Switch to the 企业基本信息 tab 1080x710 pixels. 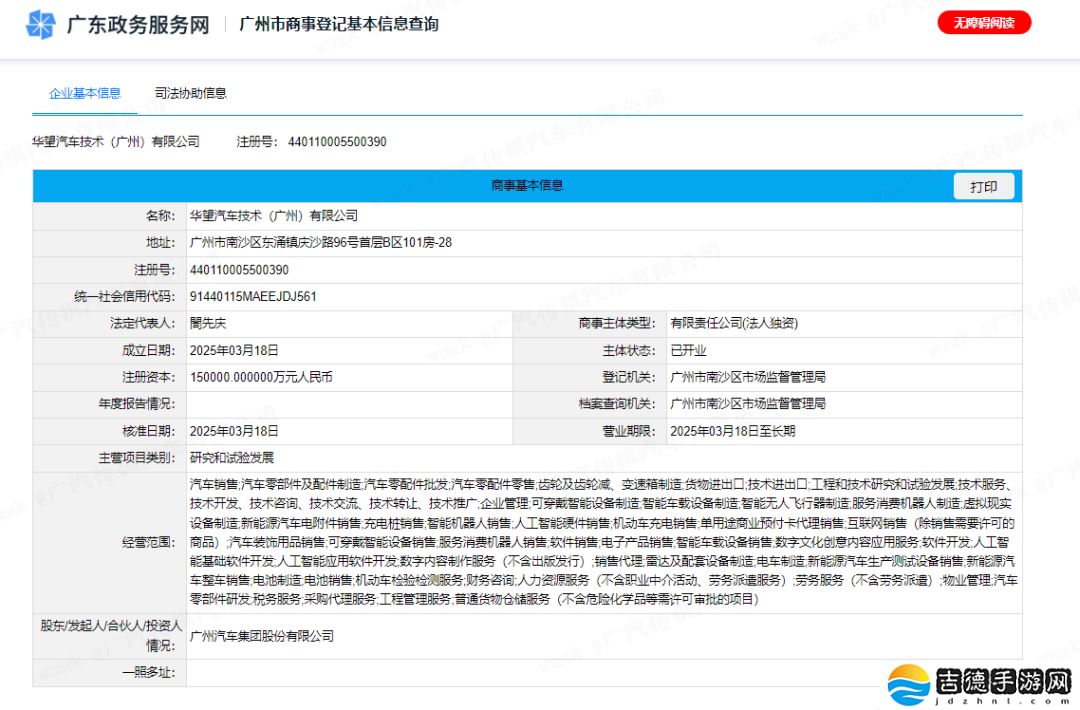85,93
